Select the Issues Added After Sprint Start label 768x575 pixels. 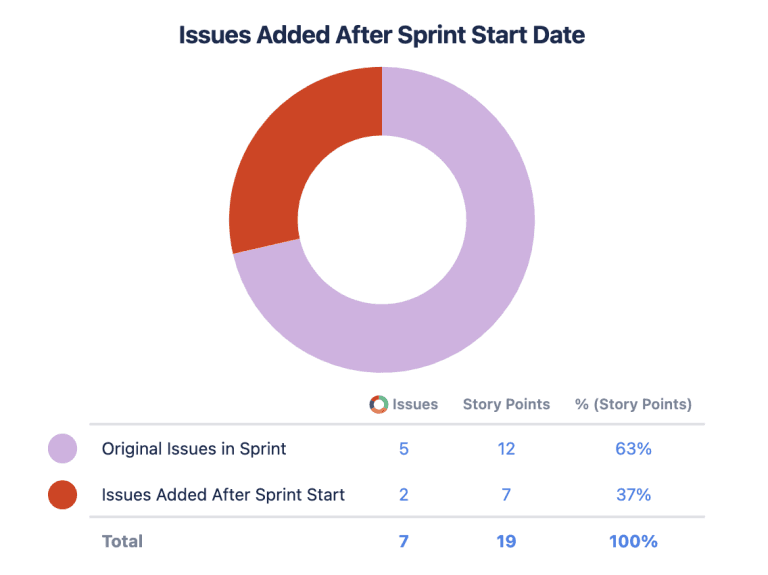(x=223, y=494)
